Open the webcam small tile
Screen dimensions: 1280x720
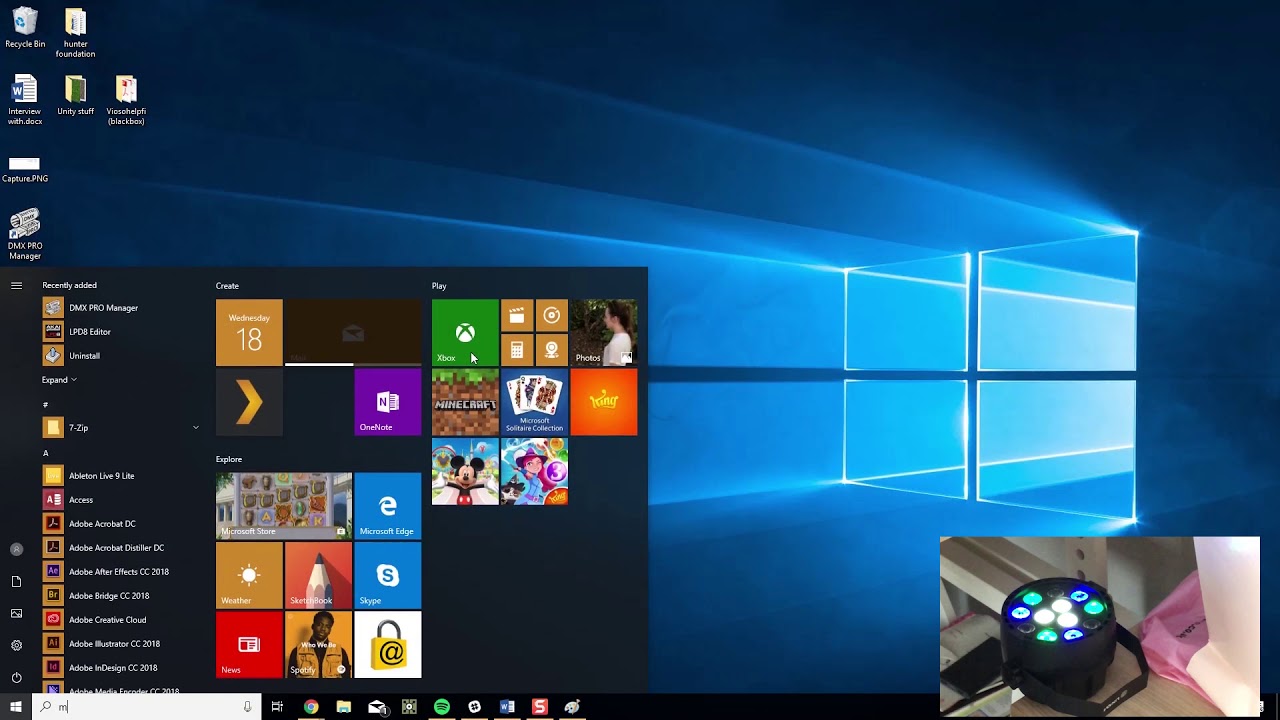[551, 350]
